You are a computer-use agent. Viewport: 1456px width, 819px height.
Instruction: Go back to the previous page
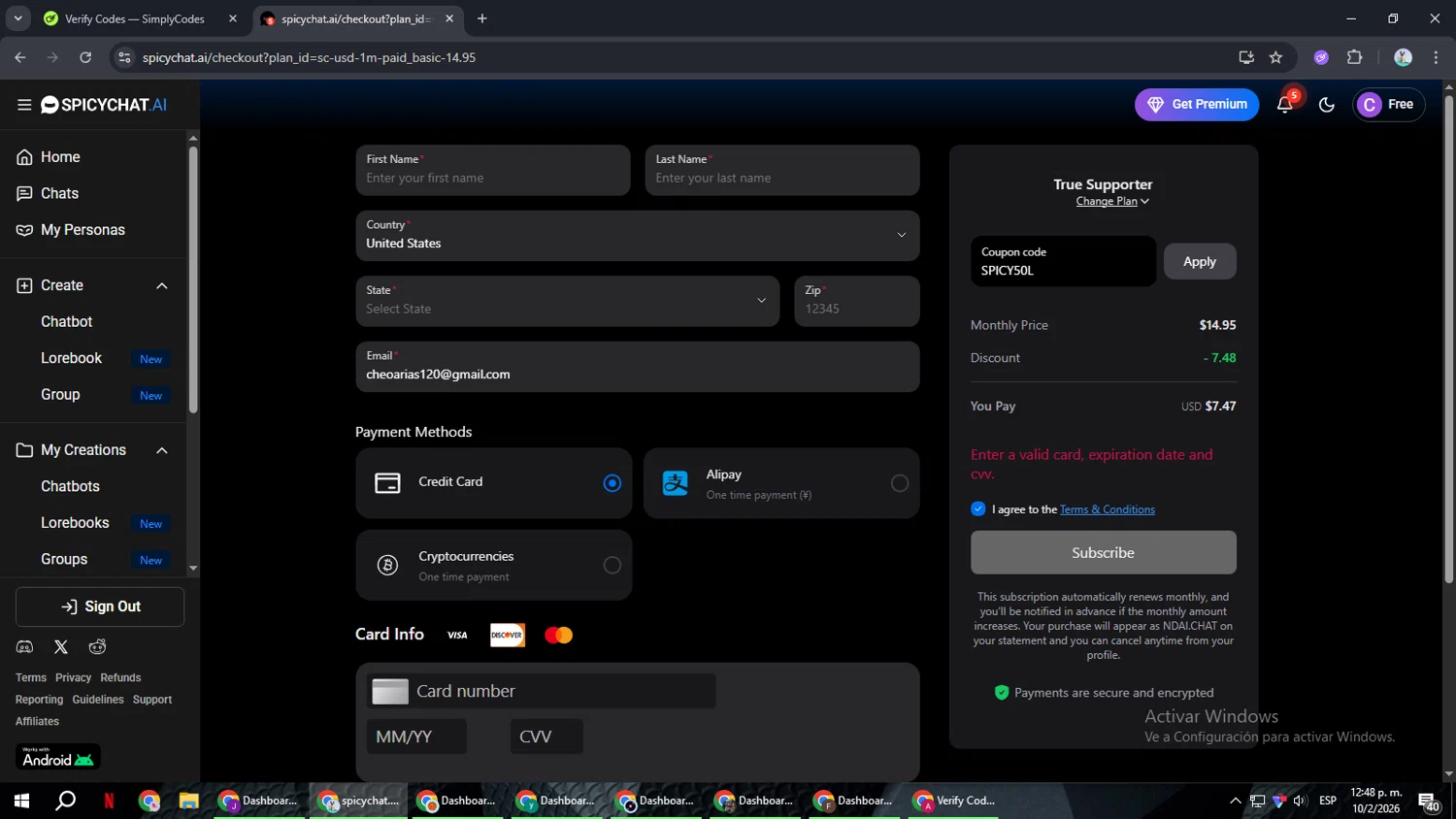[x=20, y=57]
